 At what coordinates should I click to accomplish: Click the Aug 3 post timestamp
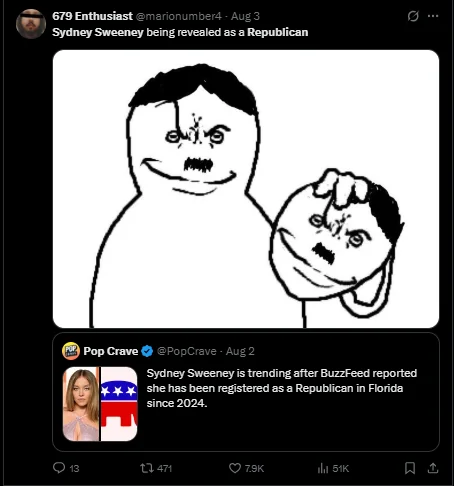(245, 16)
